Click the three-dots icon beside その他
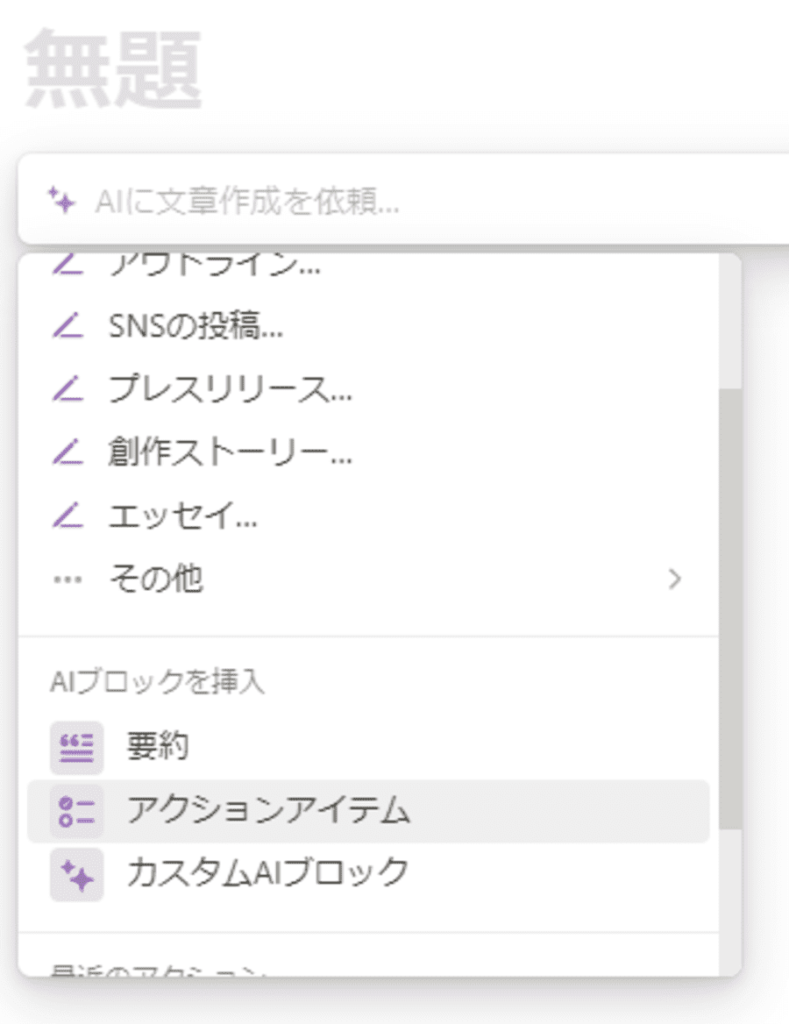This screenshot has height=1024, width=789. [68, 579]
